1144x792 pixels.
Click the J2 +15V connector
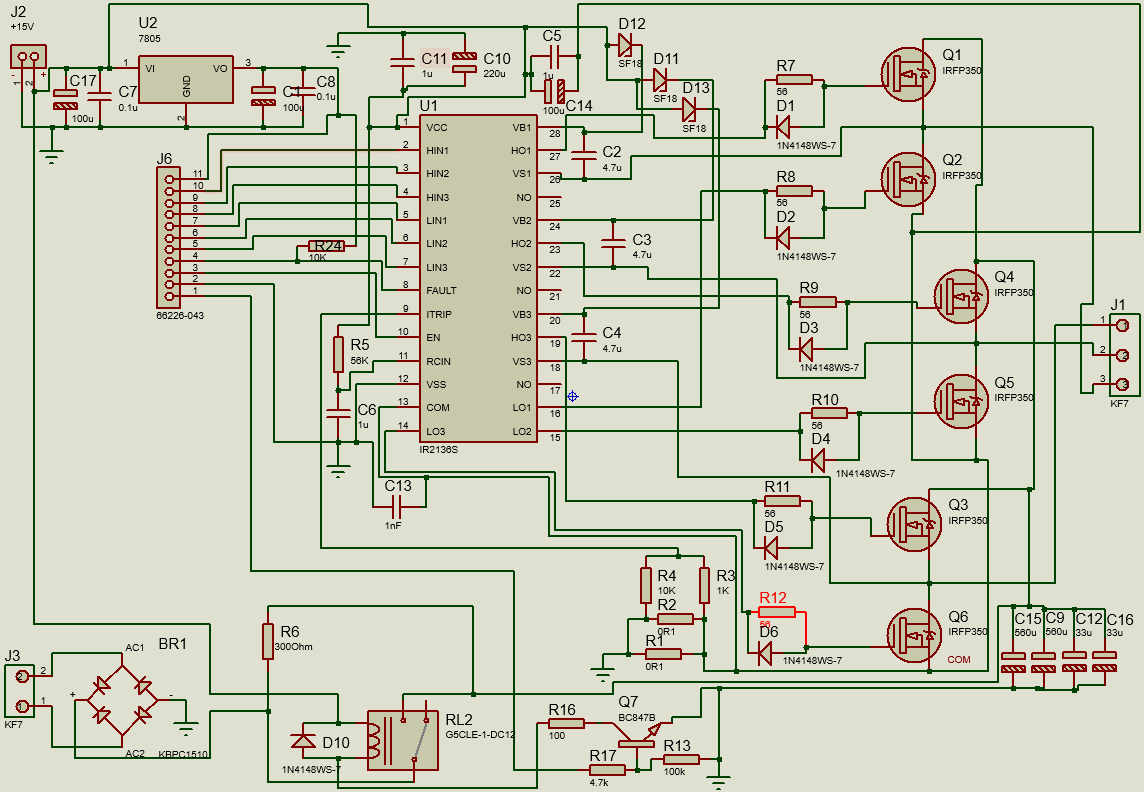[28, 57]
